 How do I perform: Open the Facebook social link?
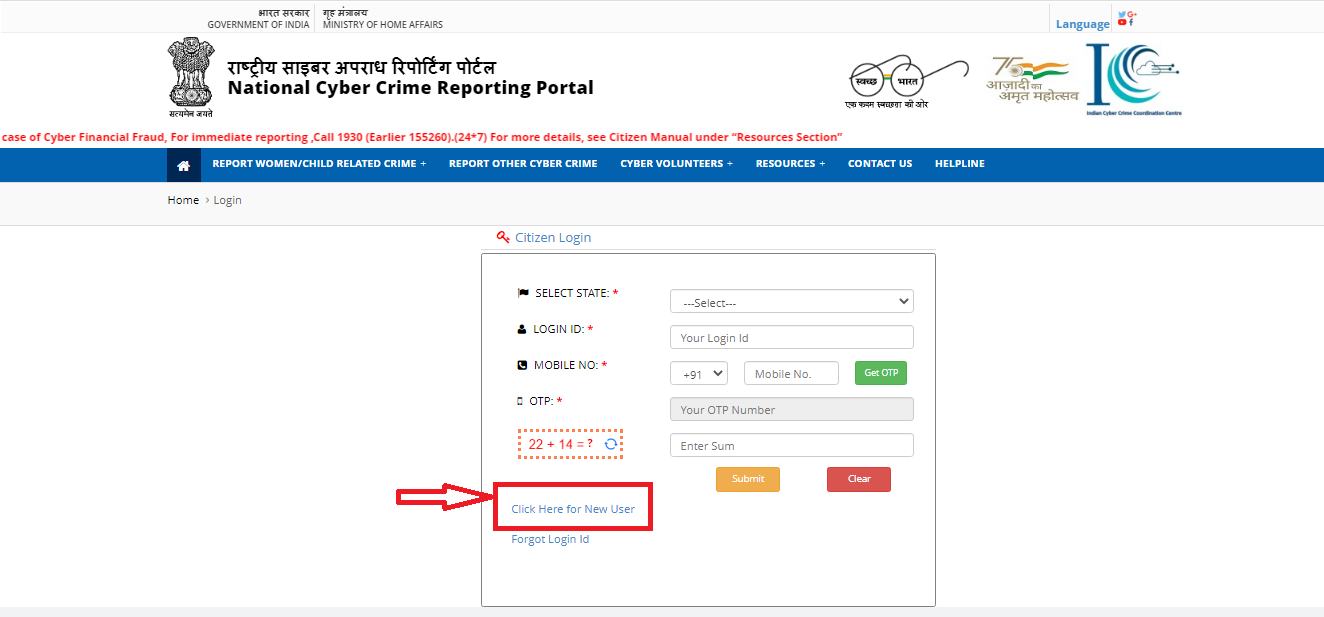(1131, 22)
